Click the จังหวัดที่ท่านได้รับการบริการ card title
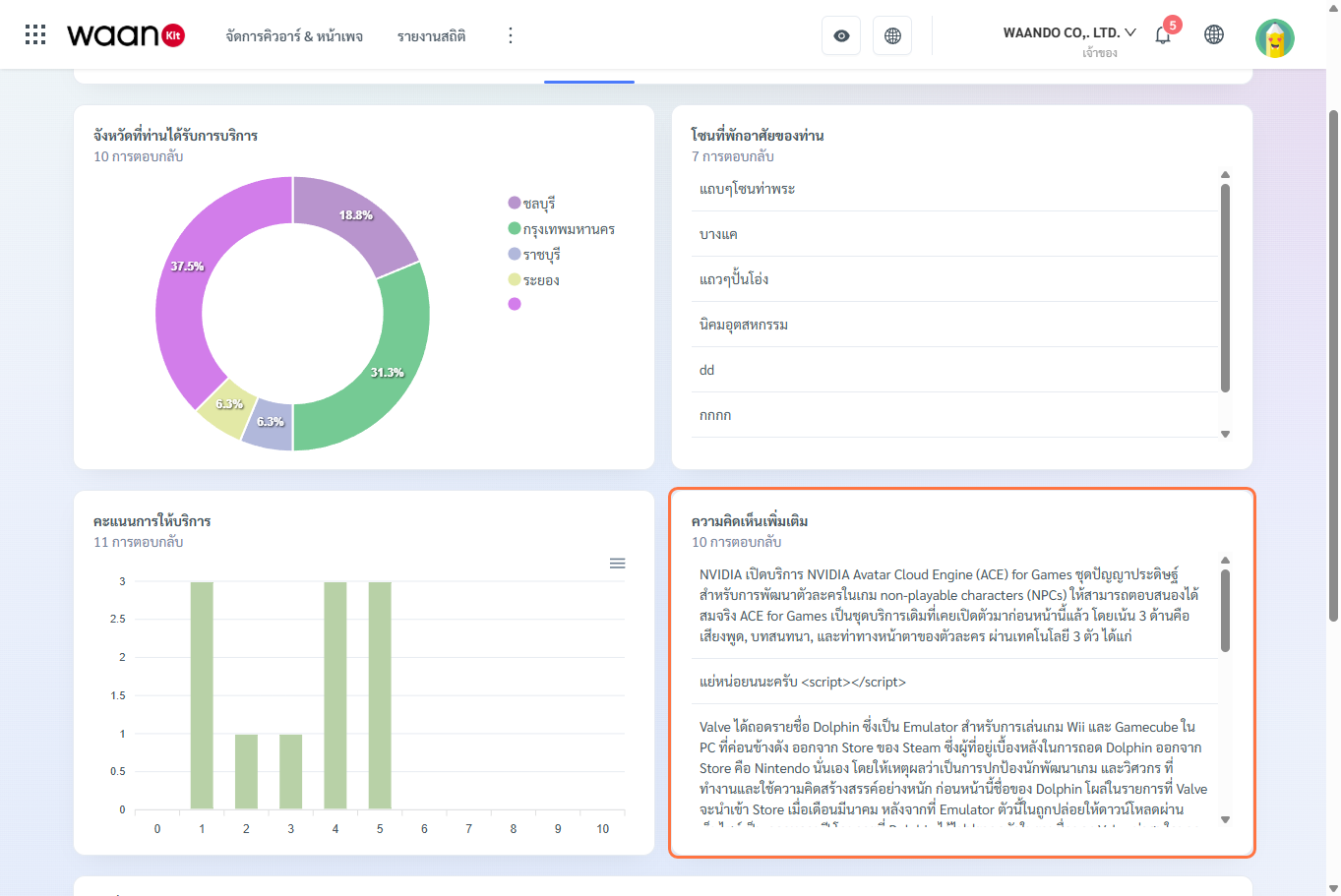 pyautogui.click(x=175, y=136)
